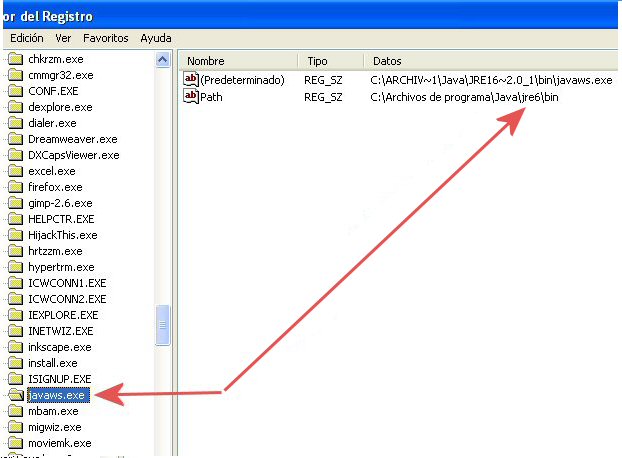This screenshot has height=458, width=622.
Task: Select the migwiz.exe key
Action: [x=55, y=427]
